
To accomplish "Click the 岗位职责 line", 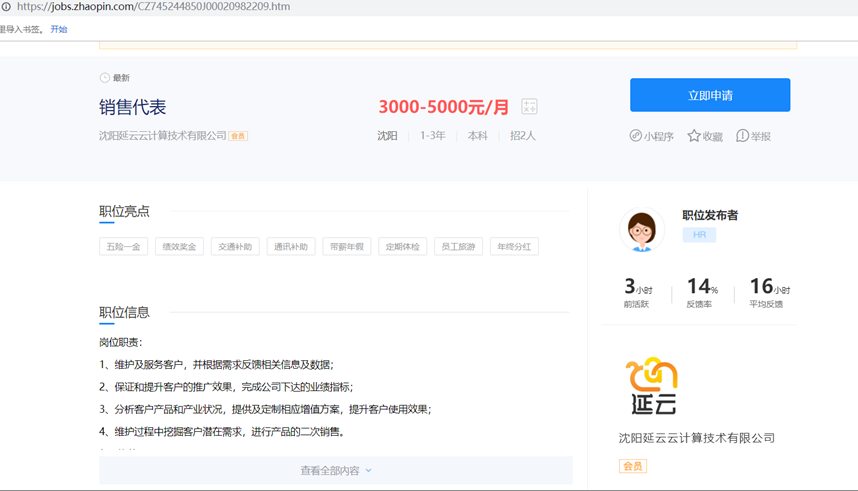I will tap(120, 342).
